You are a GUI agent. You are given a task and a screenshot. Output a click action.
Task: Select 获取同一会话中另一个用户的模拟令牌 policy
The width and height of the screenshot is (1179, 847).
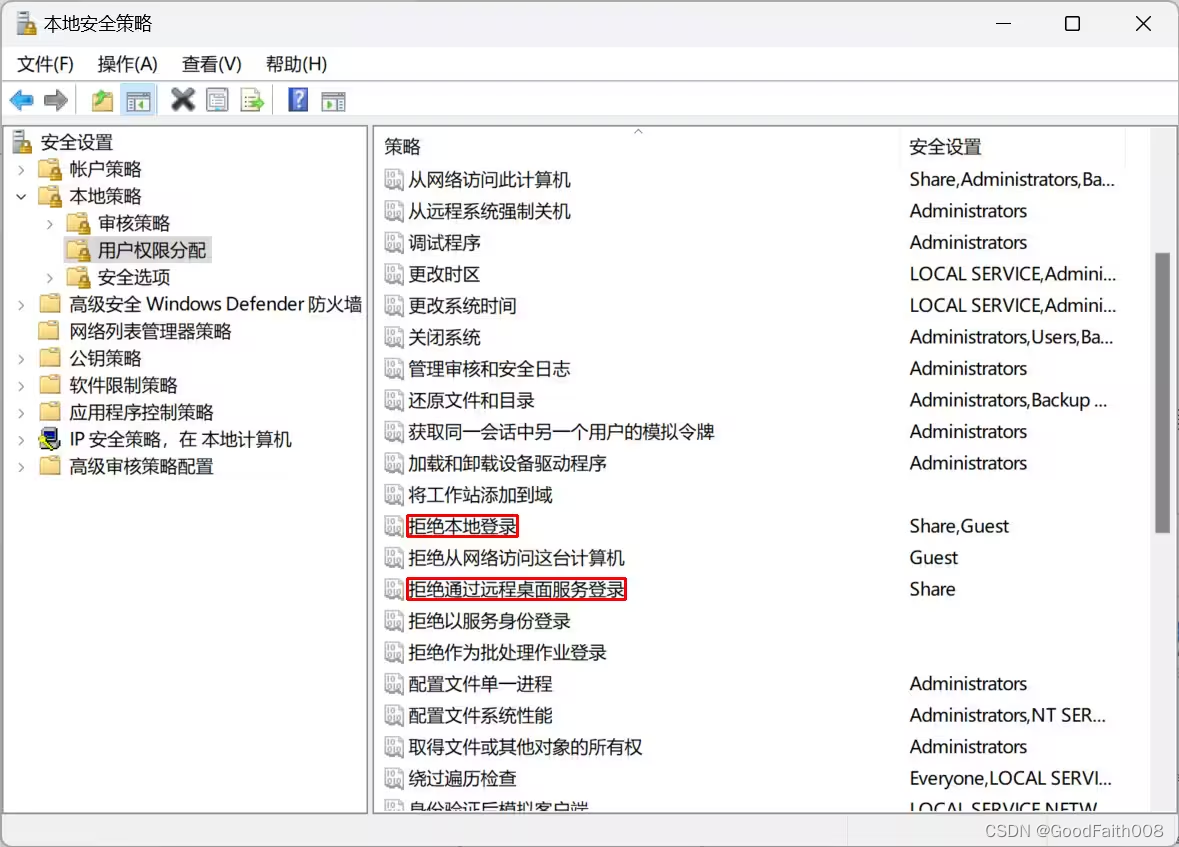coord(561,432)
